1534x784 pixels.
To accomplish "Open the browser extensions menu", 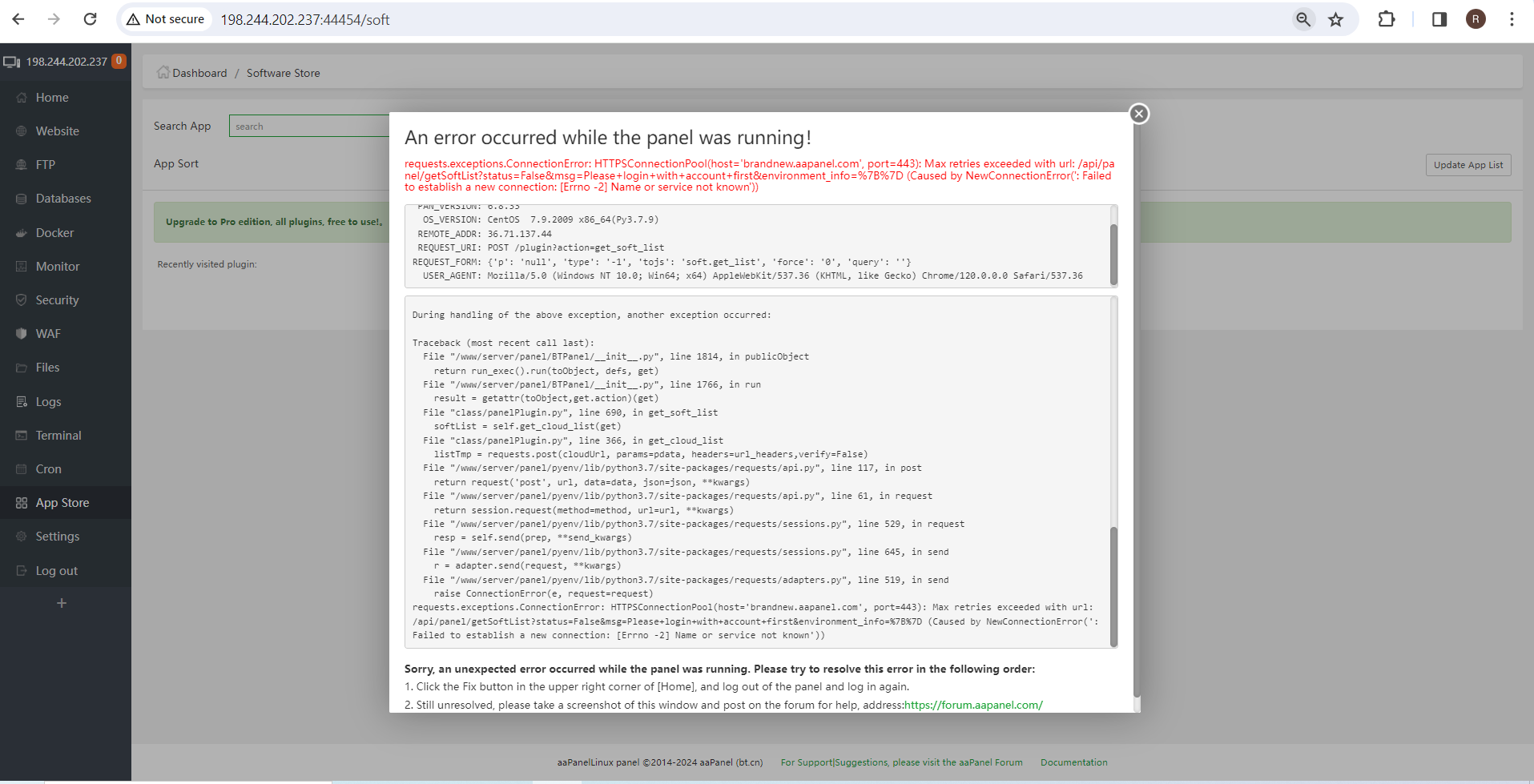I will 1387,18.
